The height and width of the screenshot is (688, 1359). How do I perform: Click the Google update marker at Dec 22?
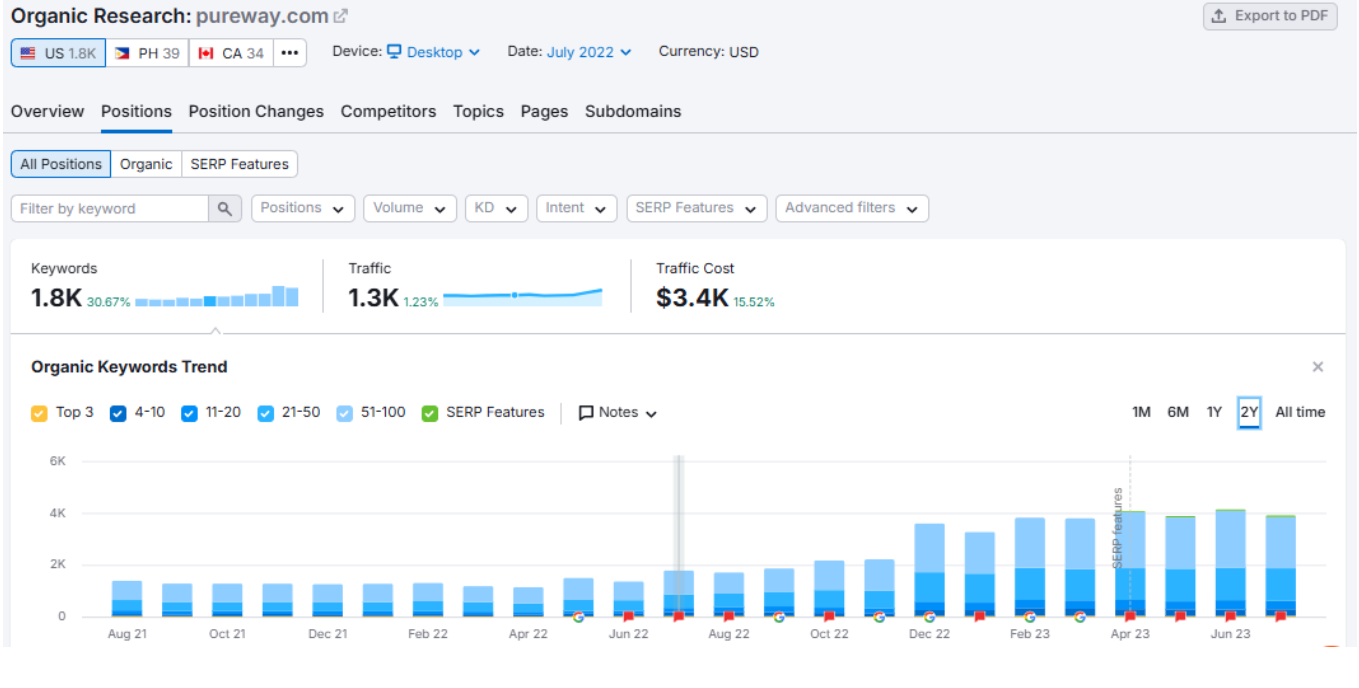click(929, 617)
